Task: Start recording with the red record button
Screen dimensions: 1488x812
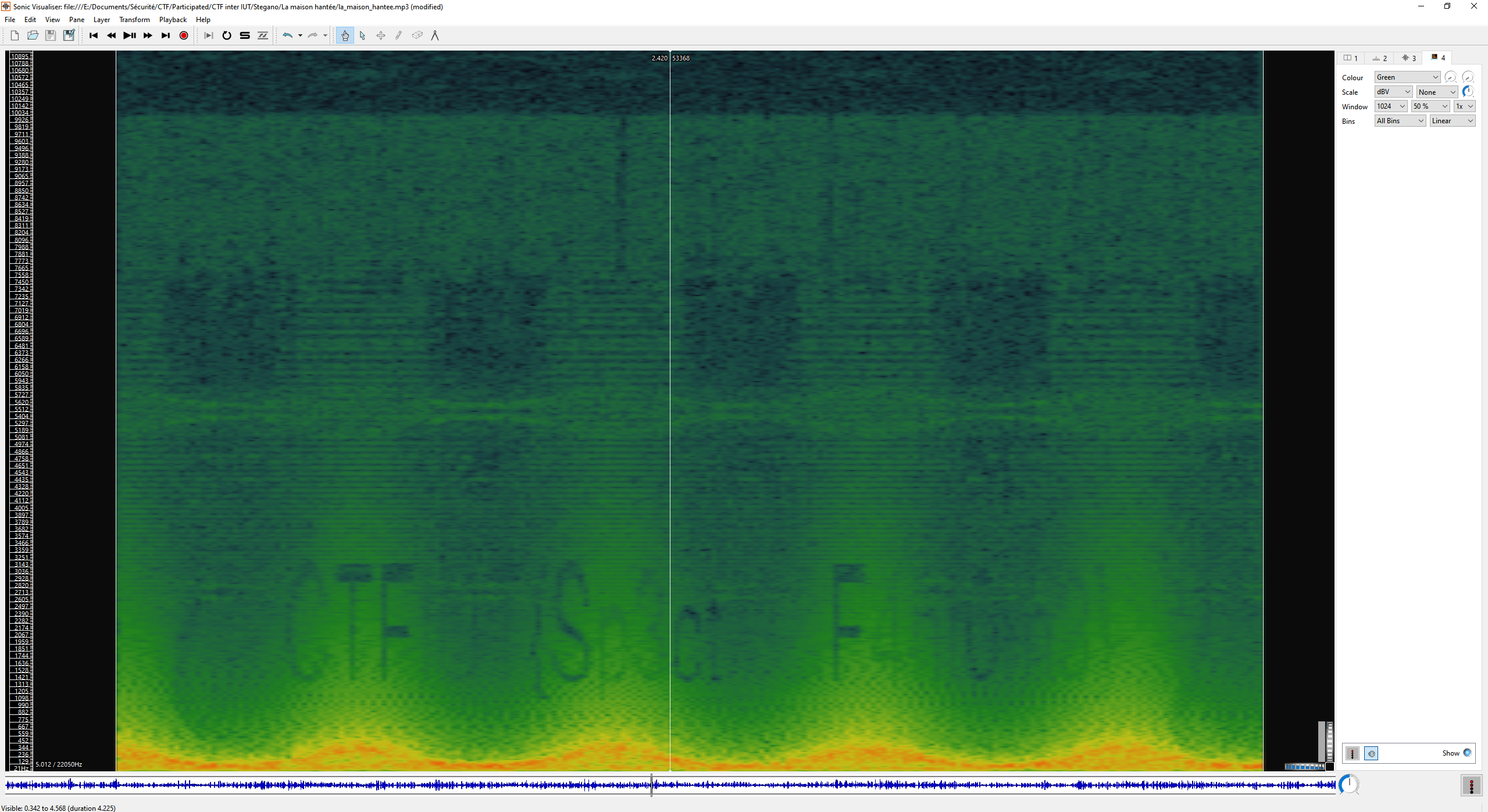Action: 184,35
